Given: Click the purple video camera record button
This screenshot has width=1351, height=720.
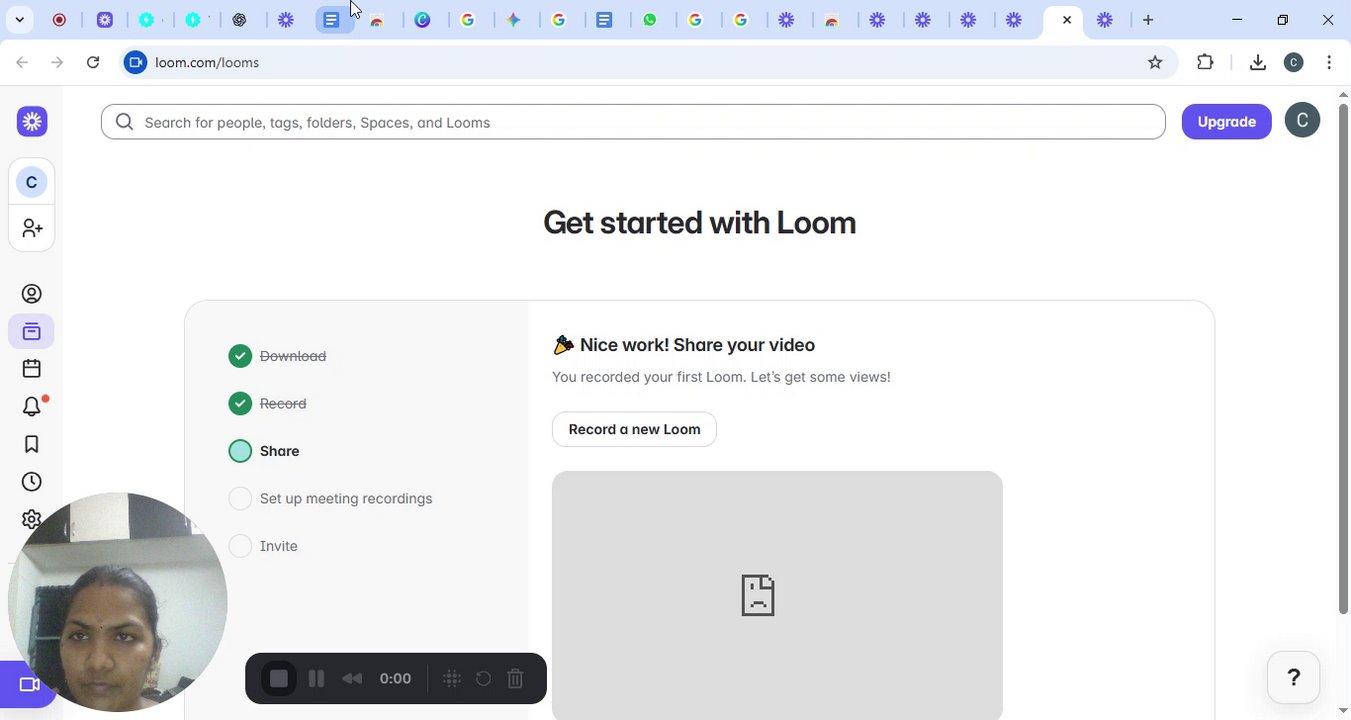Looking at the screenshot, I should point(28,685).
